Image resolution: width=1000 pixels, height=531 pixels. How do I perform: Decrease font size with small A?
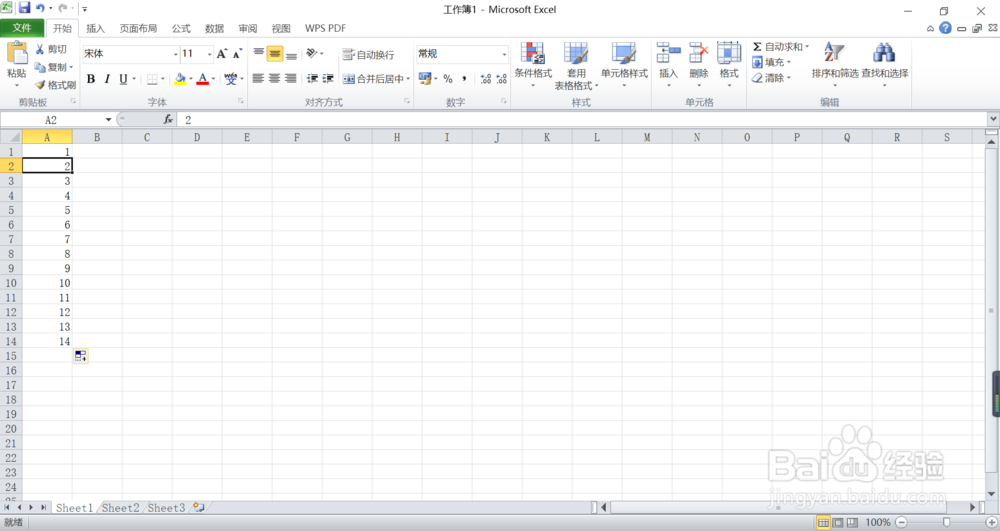click(237, 54)
